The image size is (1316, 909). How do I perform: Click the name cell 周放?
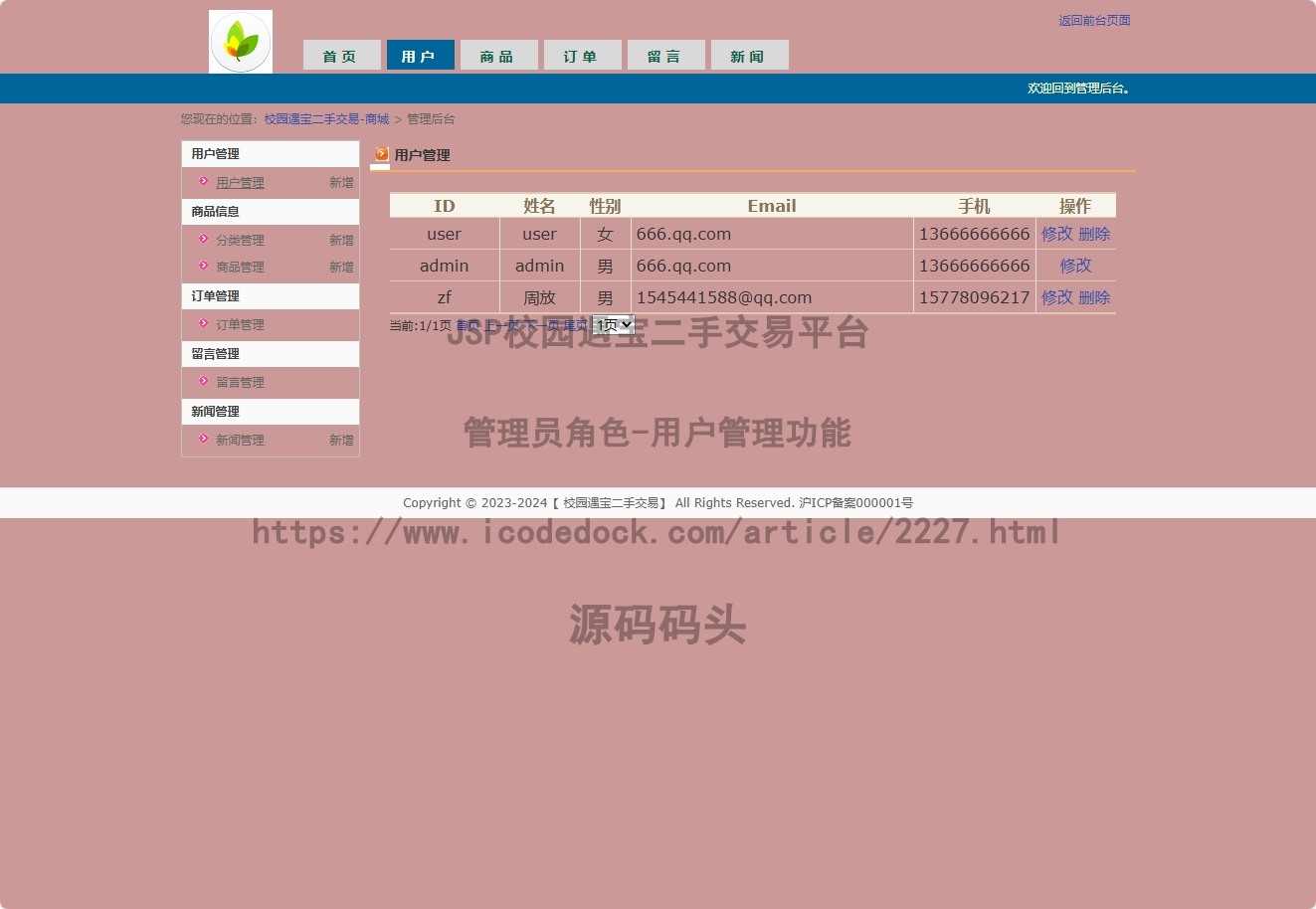point(539,297)
